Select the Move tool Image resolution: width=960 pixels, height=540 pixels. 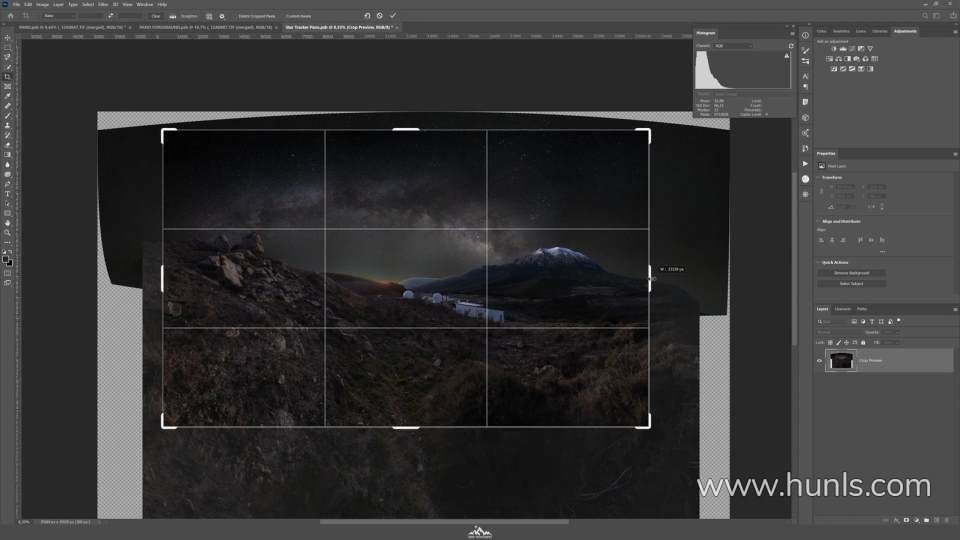tap(7, 38)
